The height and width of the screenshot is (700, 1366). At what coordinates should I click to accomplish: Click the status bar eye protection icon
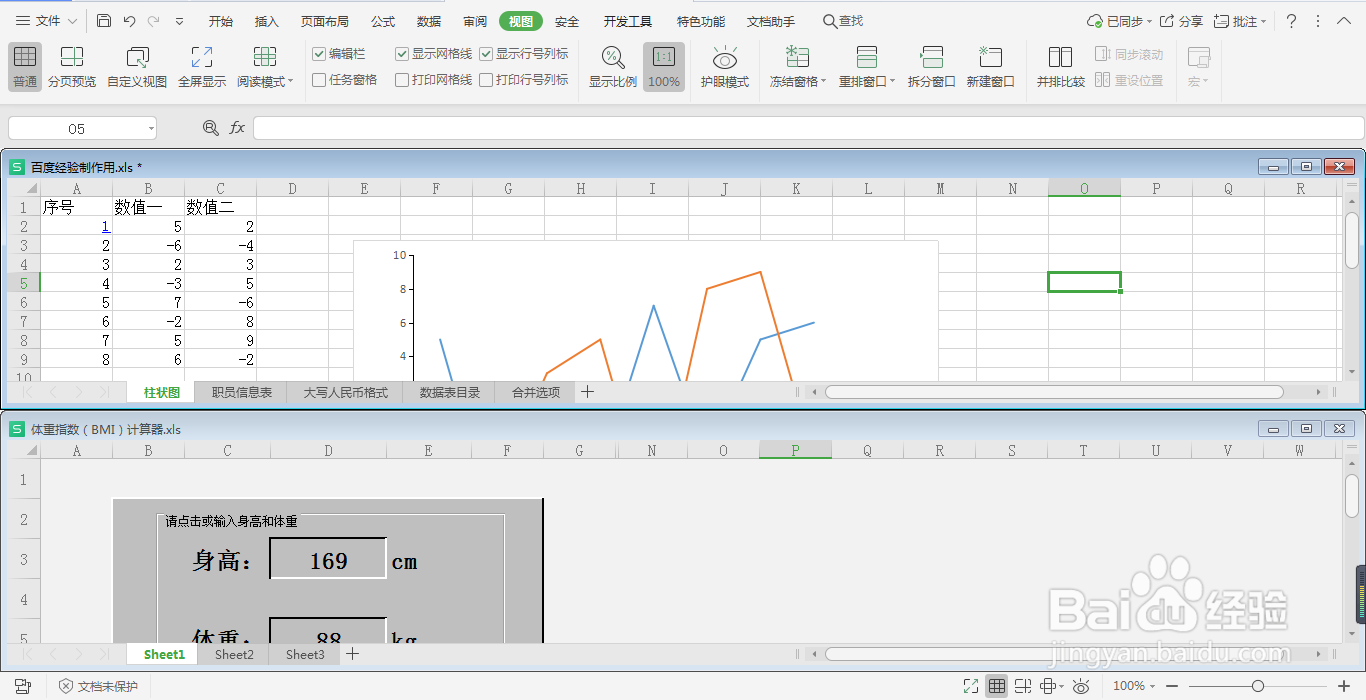pos(1081,686)
